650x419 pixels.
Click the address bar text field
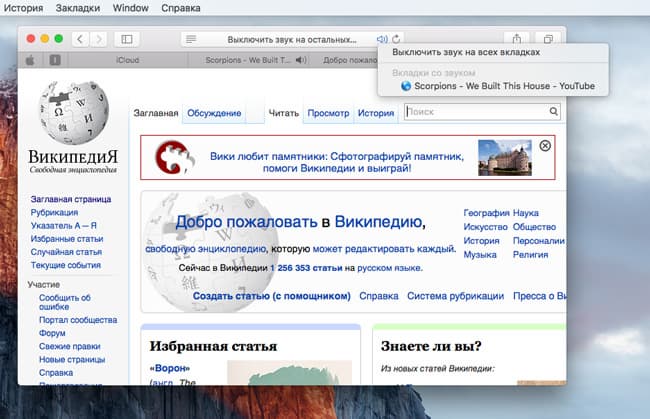pyautogui.click(x=292, y=40)
